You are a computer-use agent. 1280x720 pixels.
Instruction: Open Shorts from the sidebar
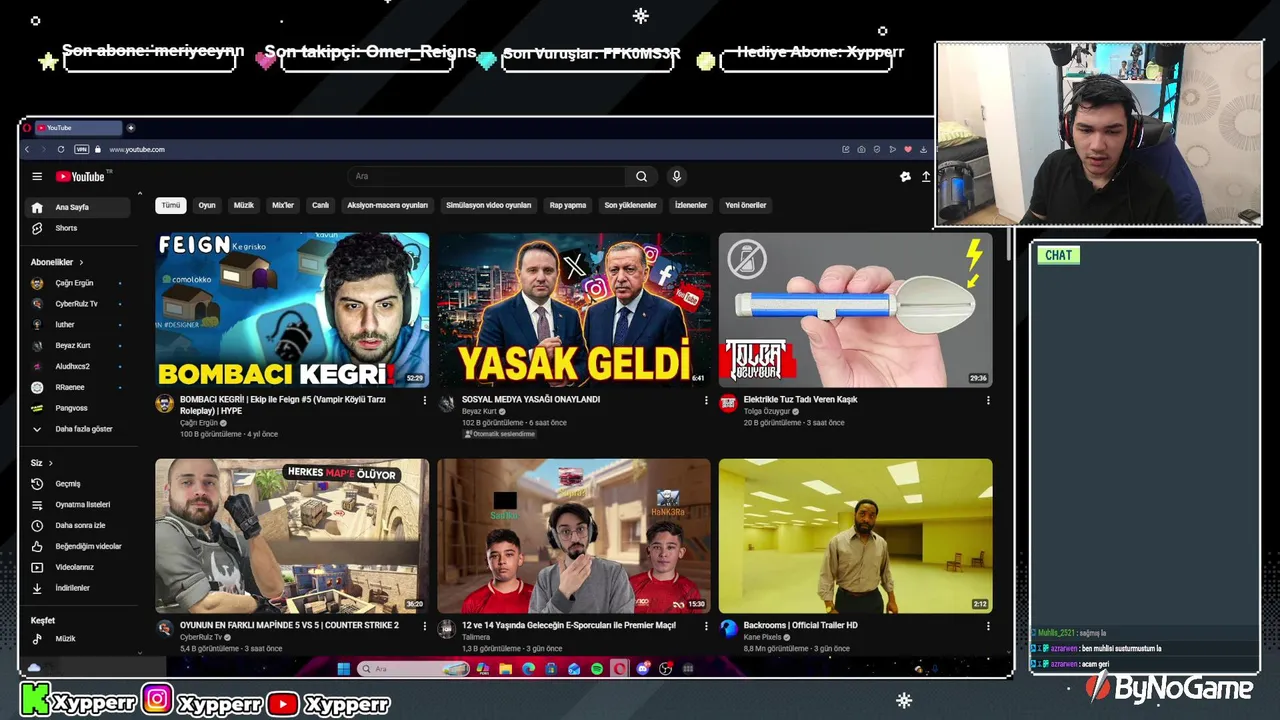coord(77,228)
